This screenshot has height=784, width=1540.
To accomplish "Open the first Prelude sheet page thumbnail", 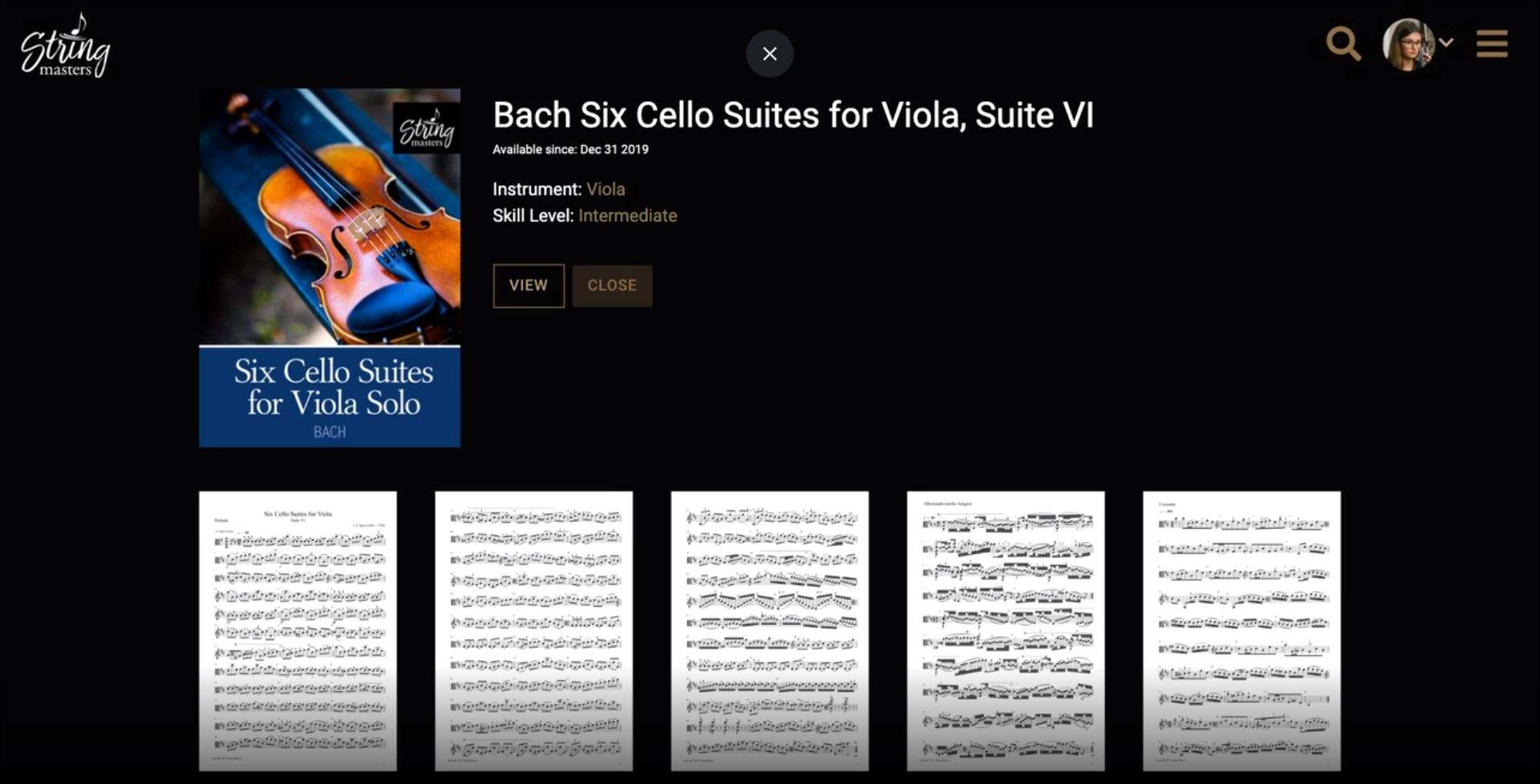I will pyautogui.click(x=298, y=631).
